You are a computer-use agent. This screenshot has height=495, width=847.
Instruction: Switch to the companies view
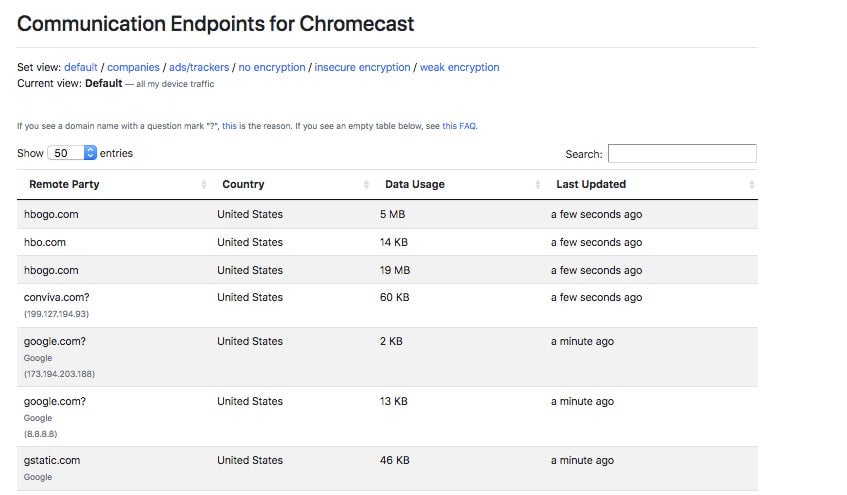(x=133, y=67)
